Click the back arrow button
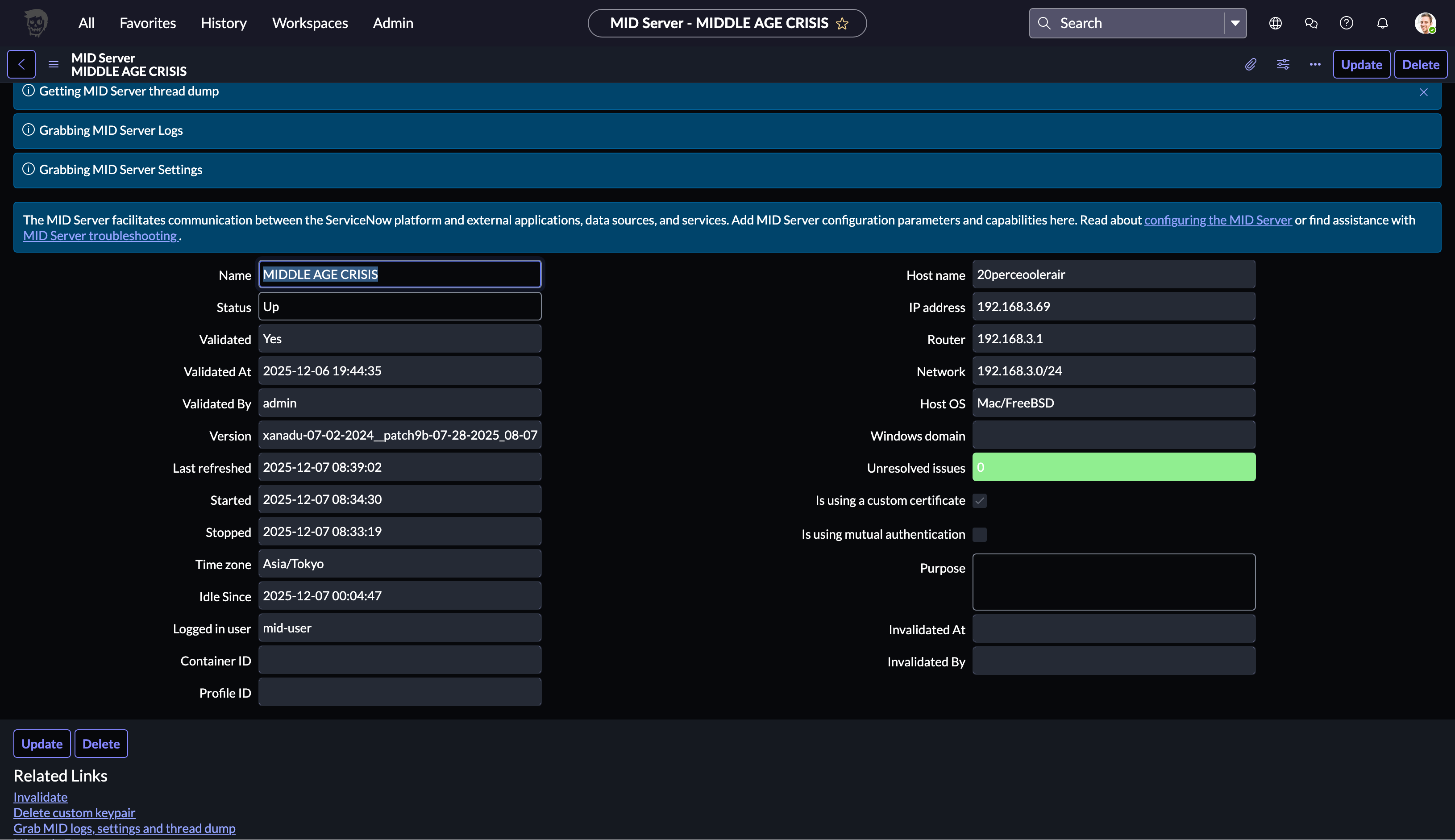This screenshot has height=840, width=1455. pyautogui.click(x=21, y=64)
